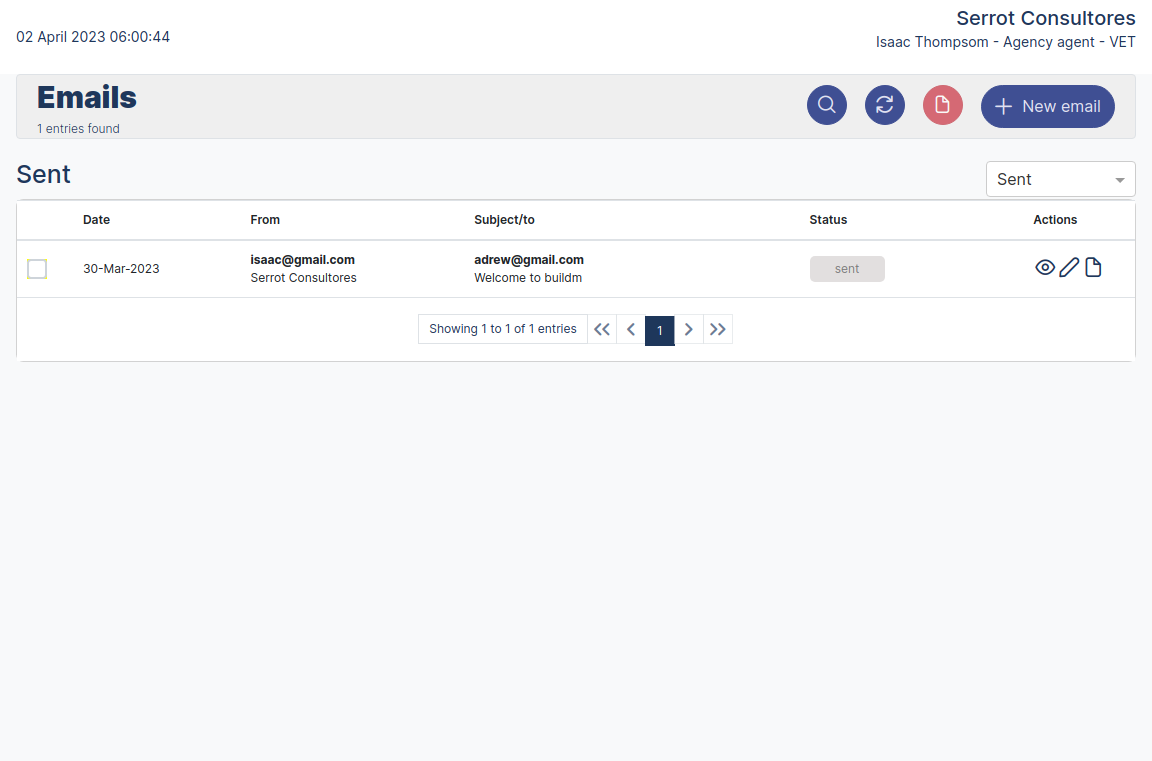This screenshot has width=1152, height=761.
Task: Jump to first page with double-chevron
Action: point(601,329)
